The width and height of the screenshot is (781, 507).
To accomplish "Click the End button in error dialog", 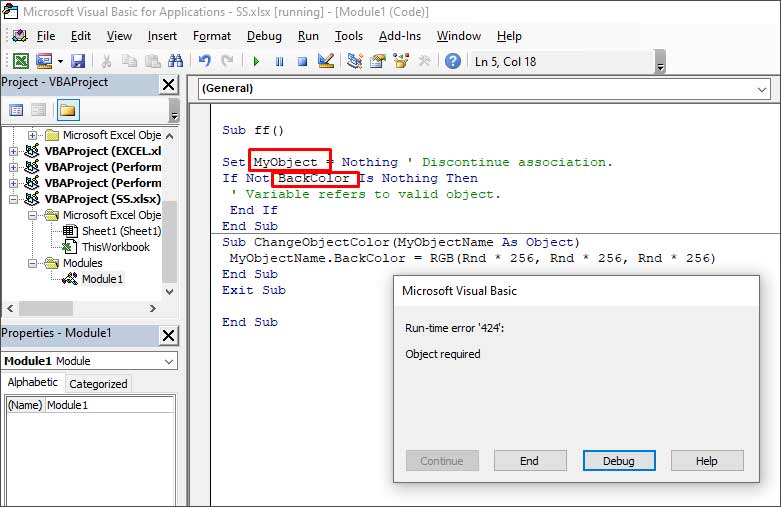I will tap(529, 461).
